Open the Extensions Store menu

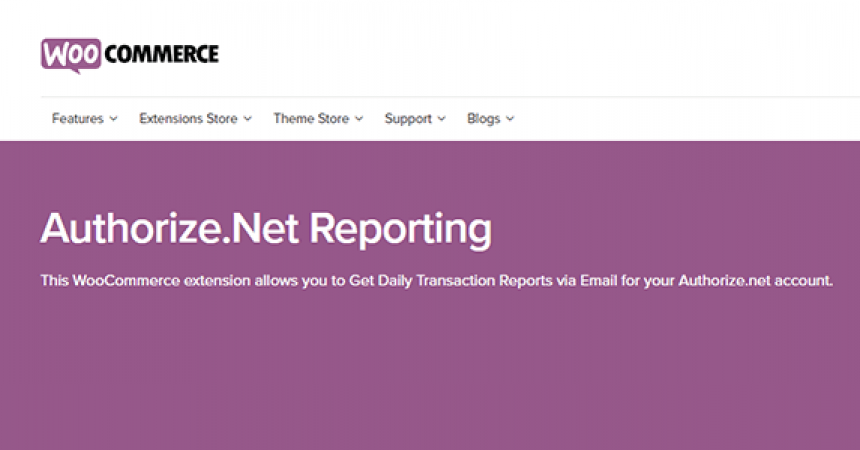188,119
